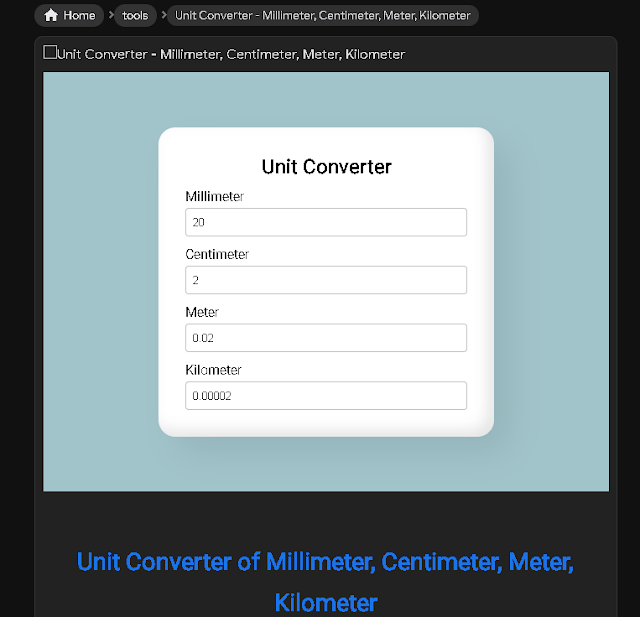The width and height of the screenshot is (640, 617).
Task: Click the Home house icon in breadcrumb
Action: click(x=51, y=15)
